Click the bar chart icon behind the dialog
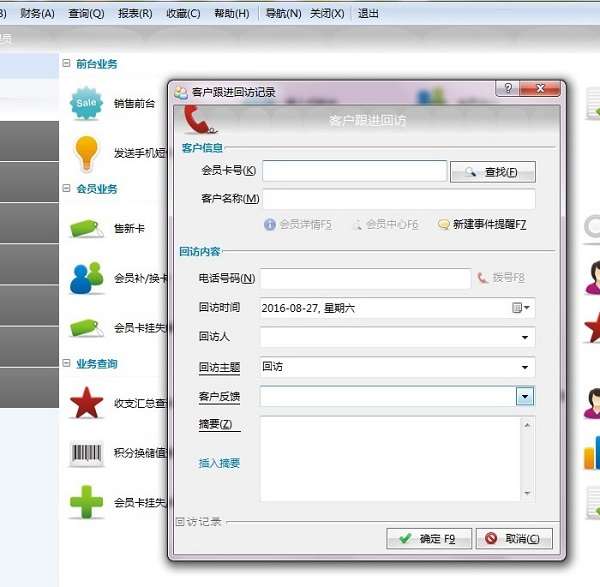This screenshot has width=600, height=587. coord(592,453)
